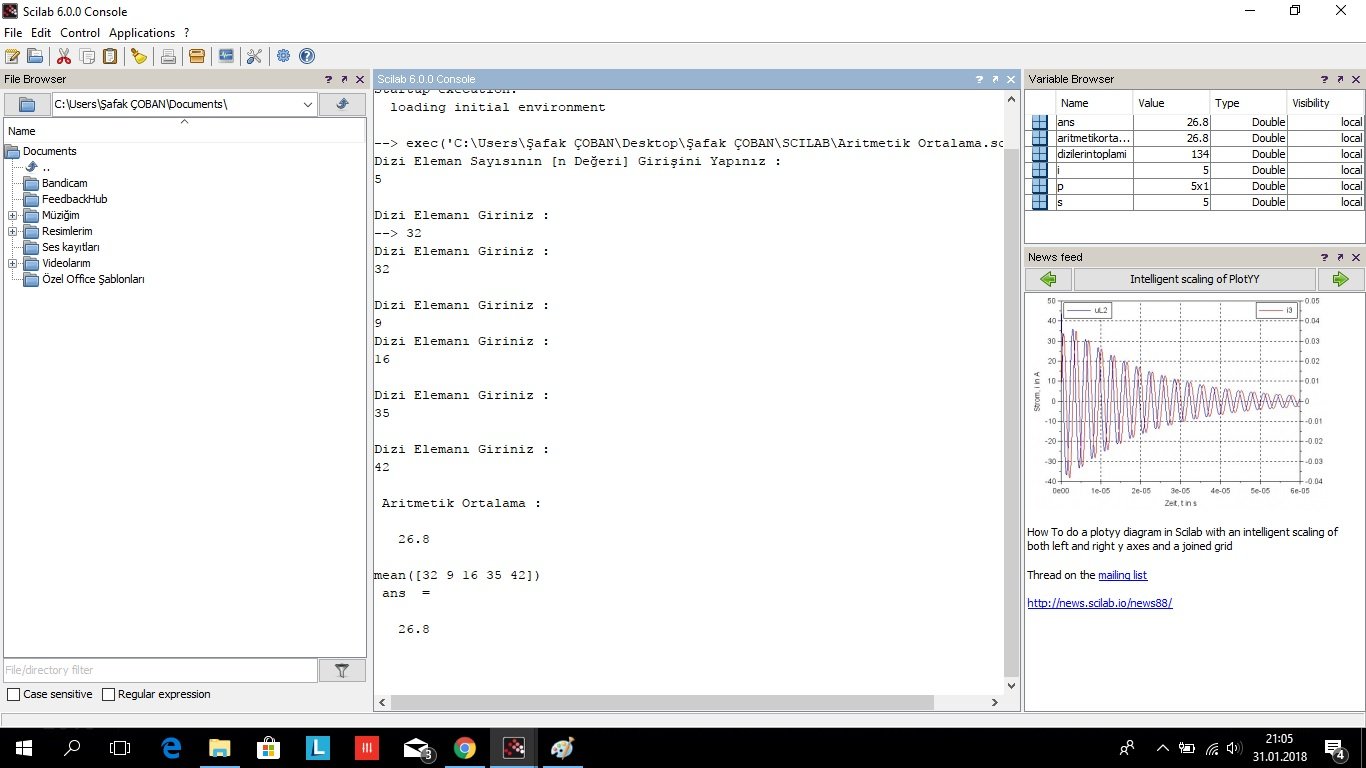Click the Open file toolbar icon
The image size is (1366, 768).
point(35,56)
